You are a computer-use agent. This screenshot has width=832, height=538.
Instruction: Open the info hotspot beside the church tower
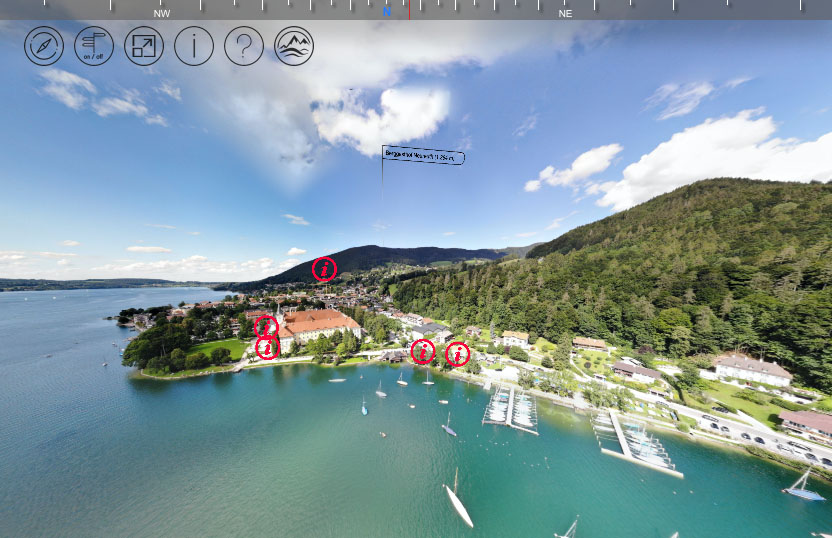[266, 326]
